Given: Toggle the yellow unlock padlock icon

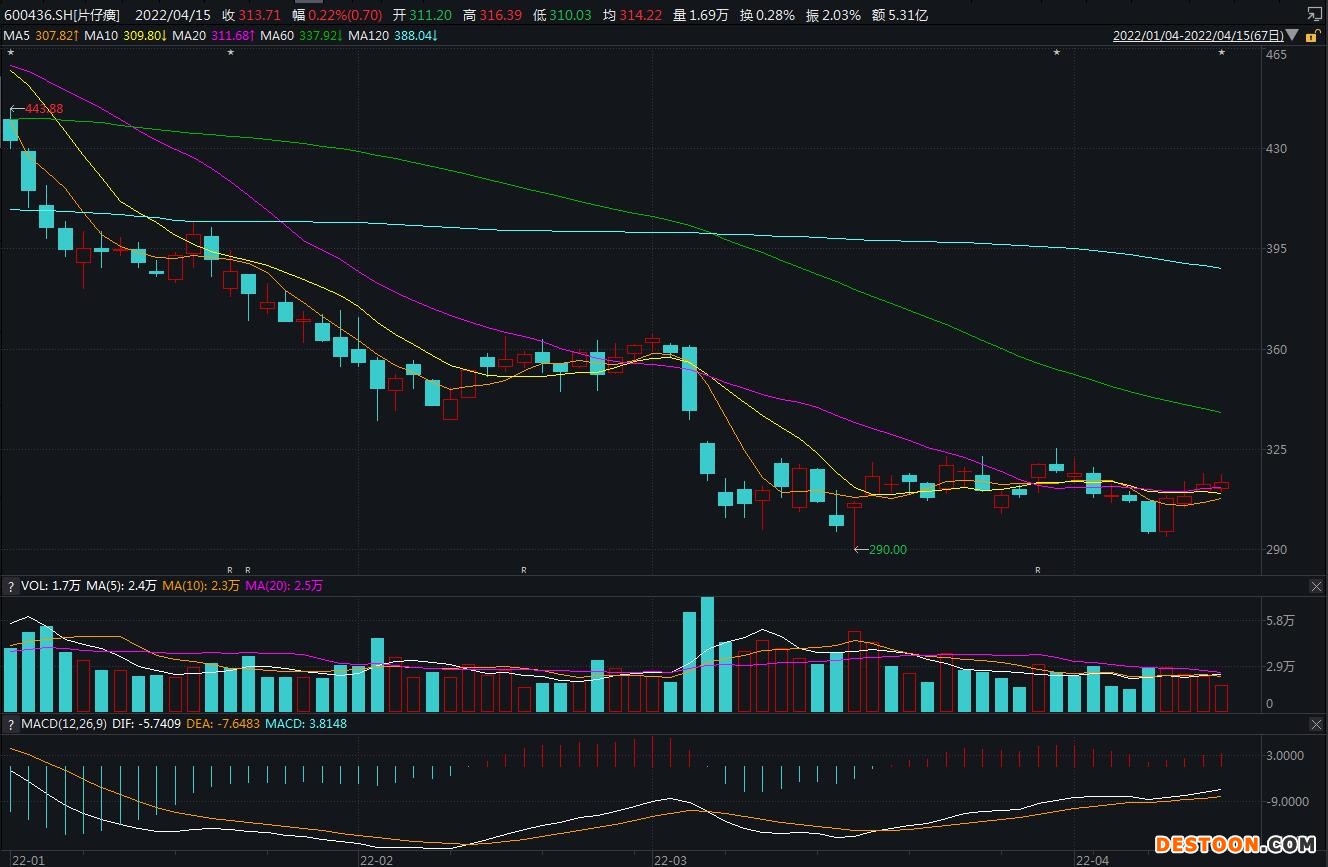Looking at the screenshot, I should coord(1310,35).
